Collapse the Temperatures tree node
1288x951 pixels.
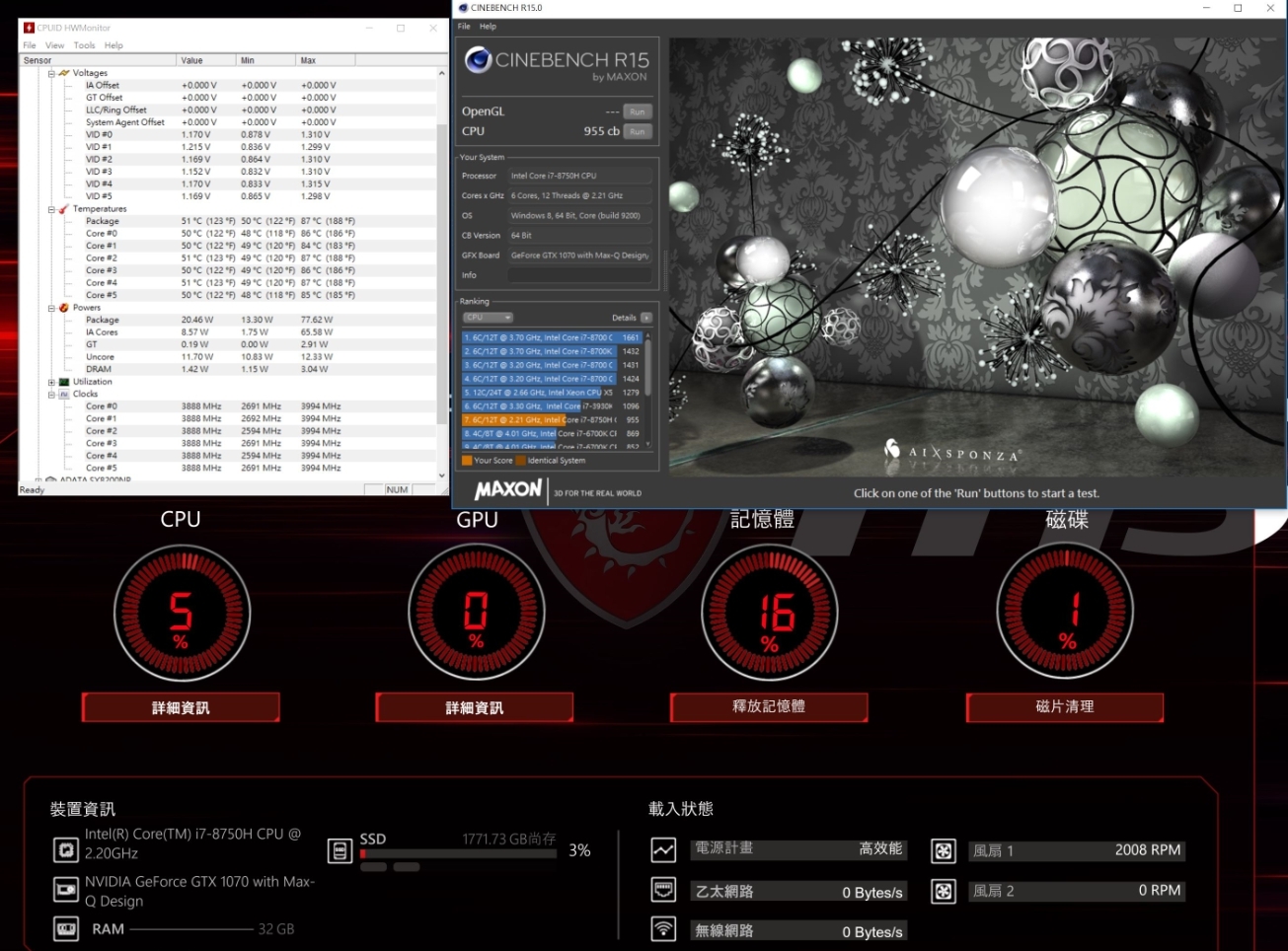click(x=51, y=209)
